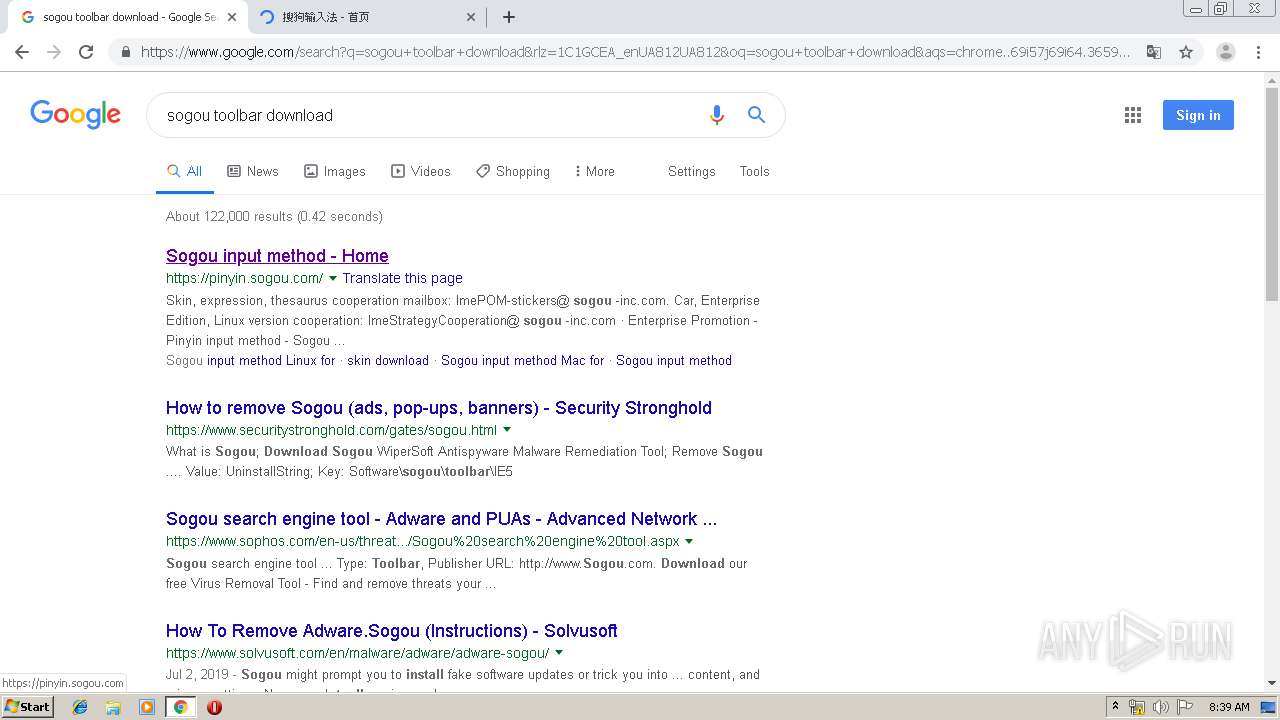Open How to remove Sogou Security Stronghold
This screenshot has height=720, width=1280.
click(x=439, y=408)
